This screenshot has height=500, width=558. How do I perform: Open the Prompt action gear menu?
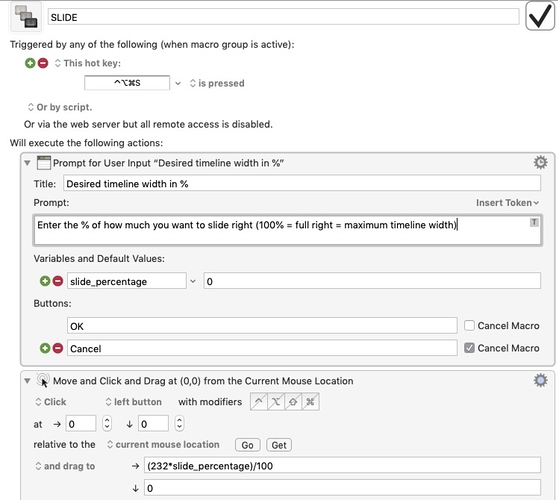tap(540, 162)
